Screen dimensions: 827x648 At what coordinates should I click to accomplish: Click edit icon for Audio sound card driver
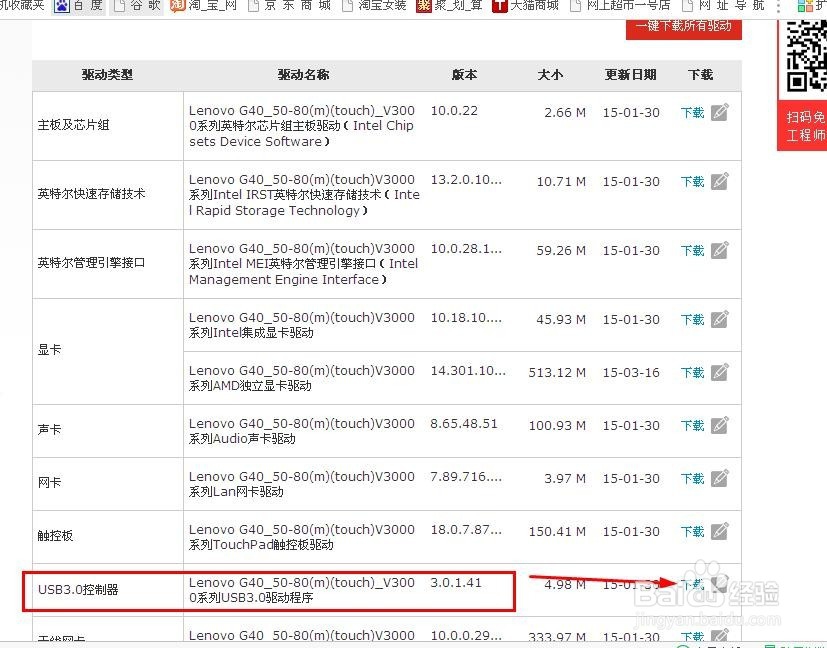[x=719, y=425]
